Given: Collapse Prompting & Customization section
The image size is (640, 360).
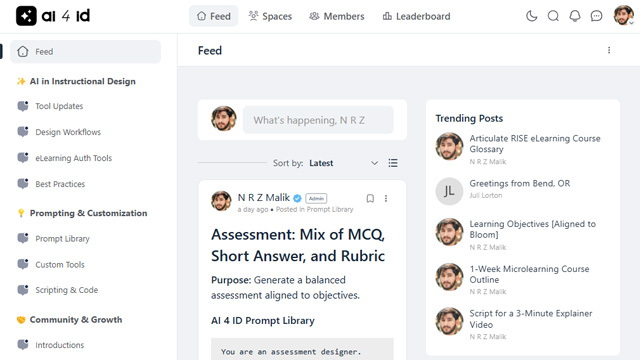Looking at the screenshot, I should pyautogui.click(x=88, y=213).
